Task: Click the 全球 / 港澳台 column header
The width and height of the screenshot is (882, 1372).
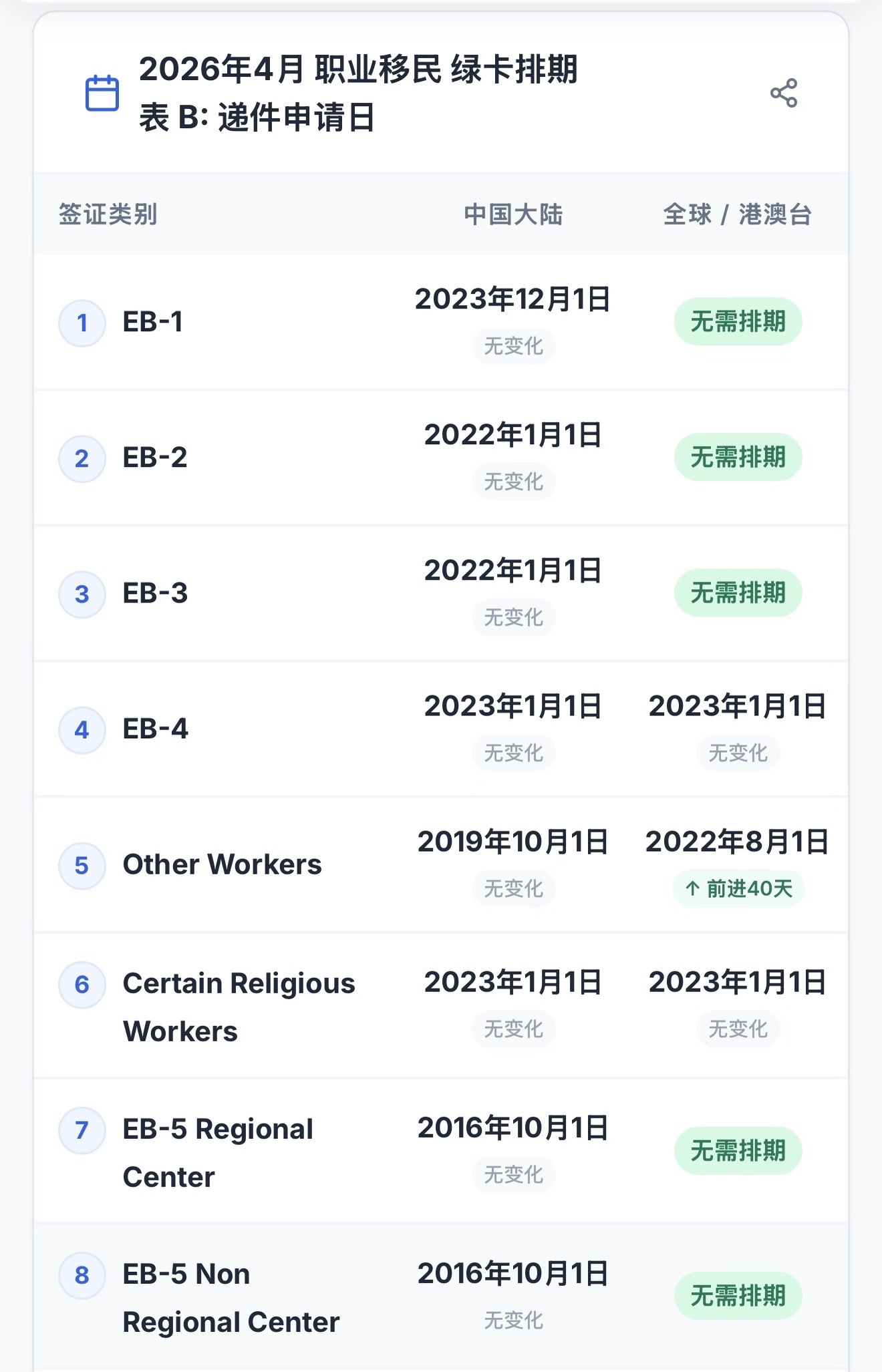Action: pos(737,215)
